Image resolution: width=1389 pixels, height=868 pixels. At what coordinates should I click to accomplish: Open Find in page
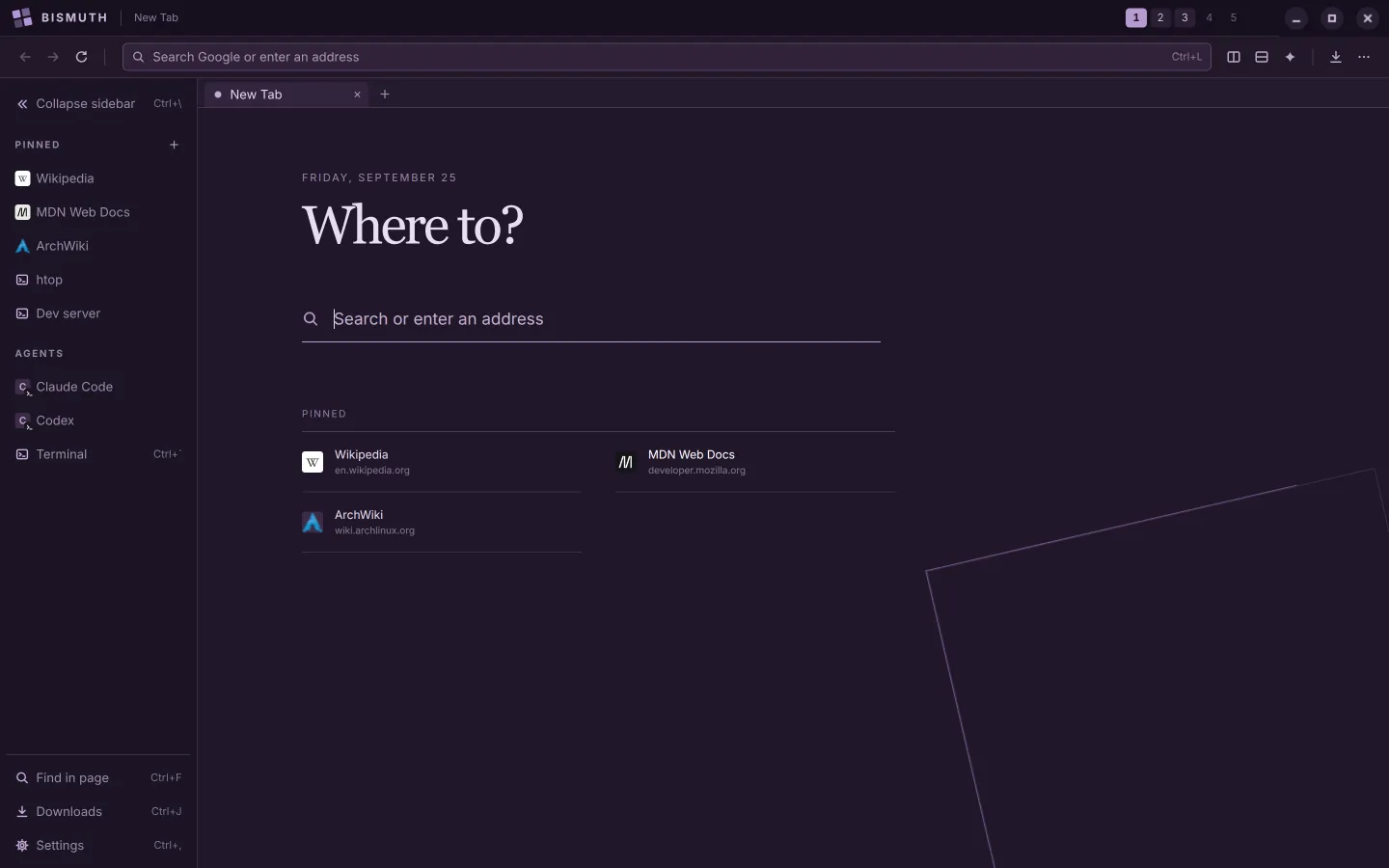[x=98, y=778]
